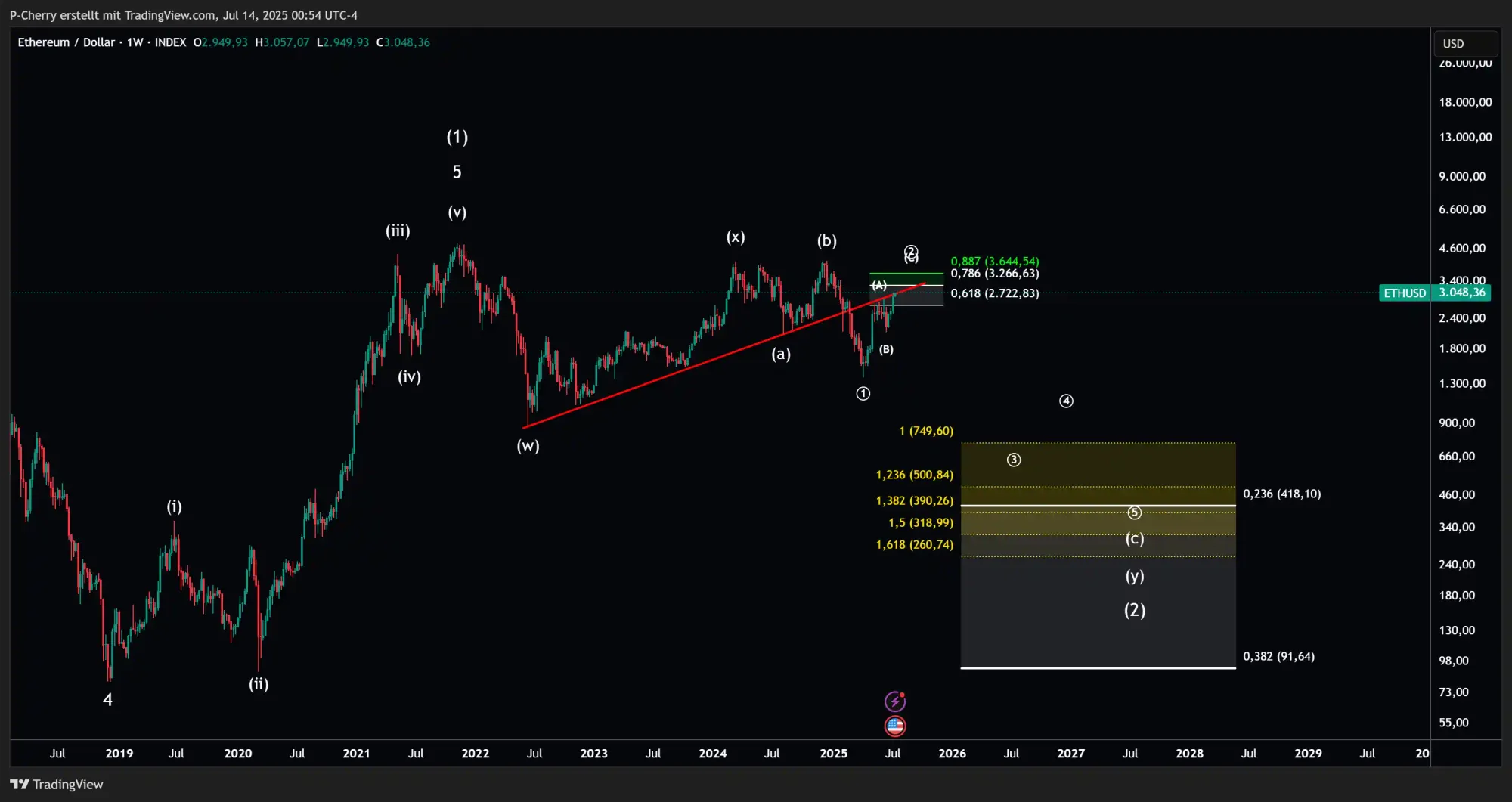
Task: Click the (y) wave label in target box
Action: 1135,576
